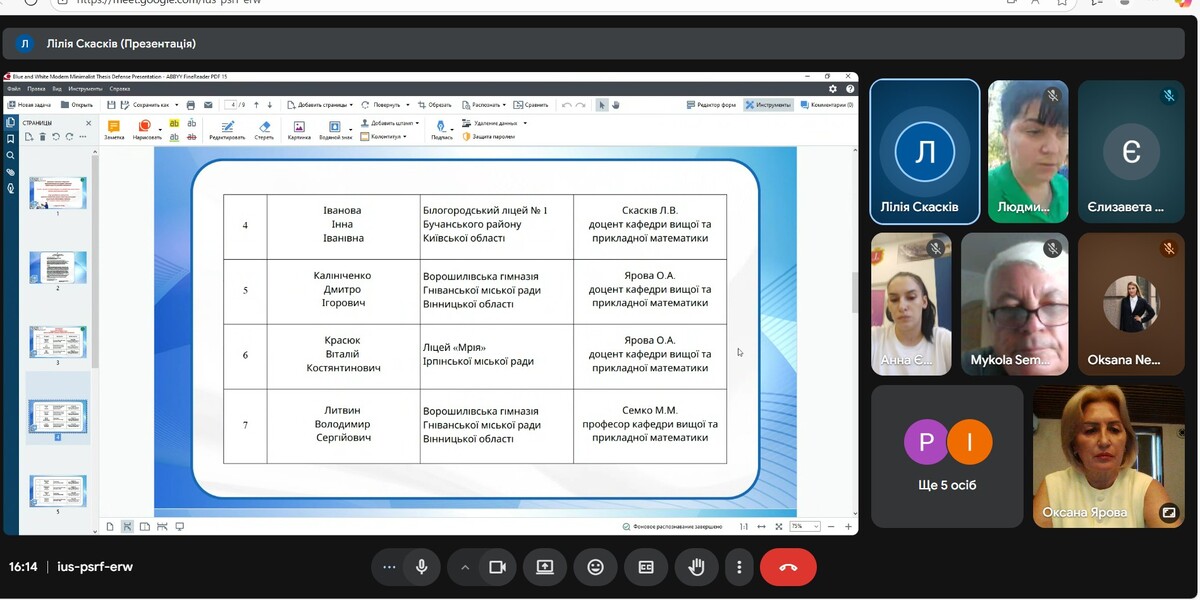Open the emoji reactions button
The width and height of the screenshot is (1200, 600).
596,567
